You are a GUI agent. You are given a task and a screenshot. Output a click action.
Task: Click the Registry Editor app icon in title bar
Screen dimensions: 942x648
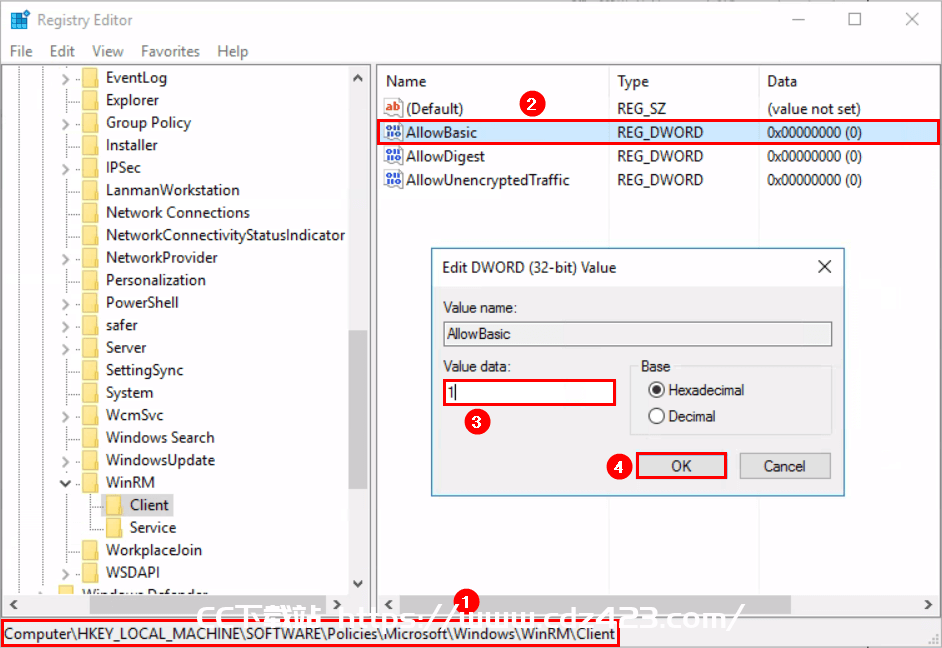pos(20,19)
